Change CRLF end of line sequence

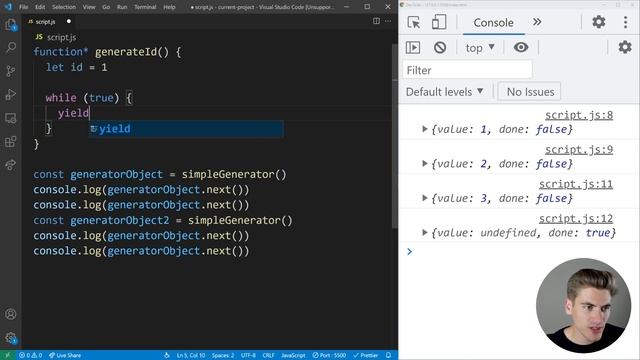pos(268,355)
